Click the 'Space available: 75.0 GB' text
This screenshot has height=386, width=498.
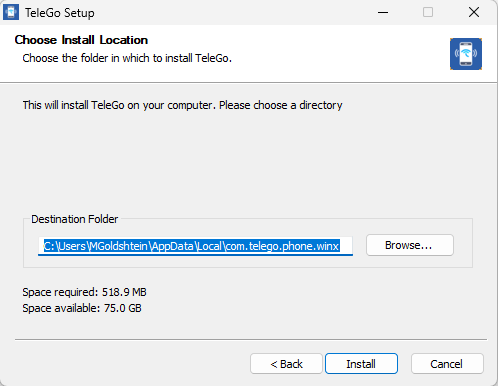82,308
